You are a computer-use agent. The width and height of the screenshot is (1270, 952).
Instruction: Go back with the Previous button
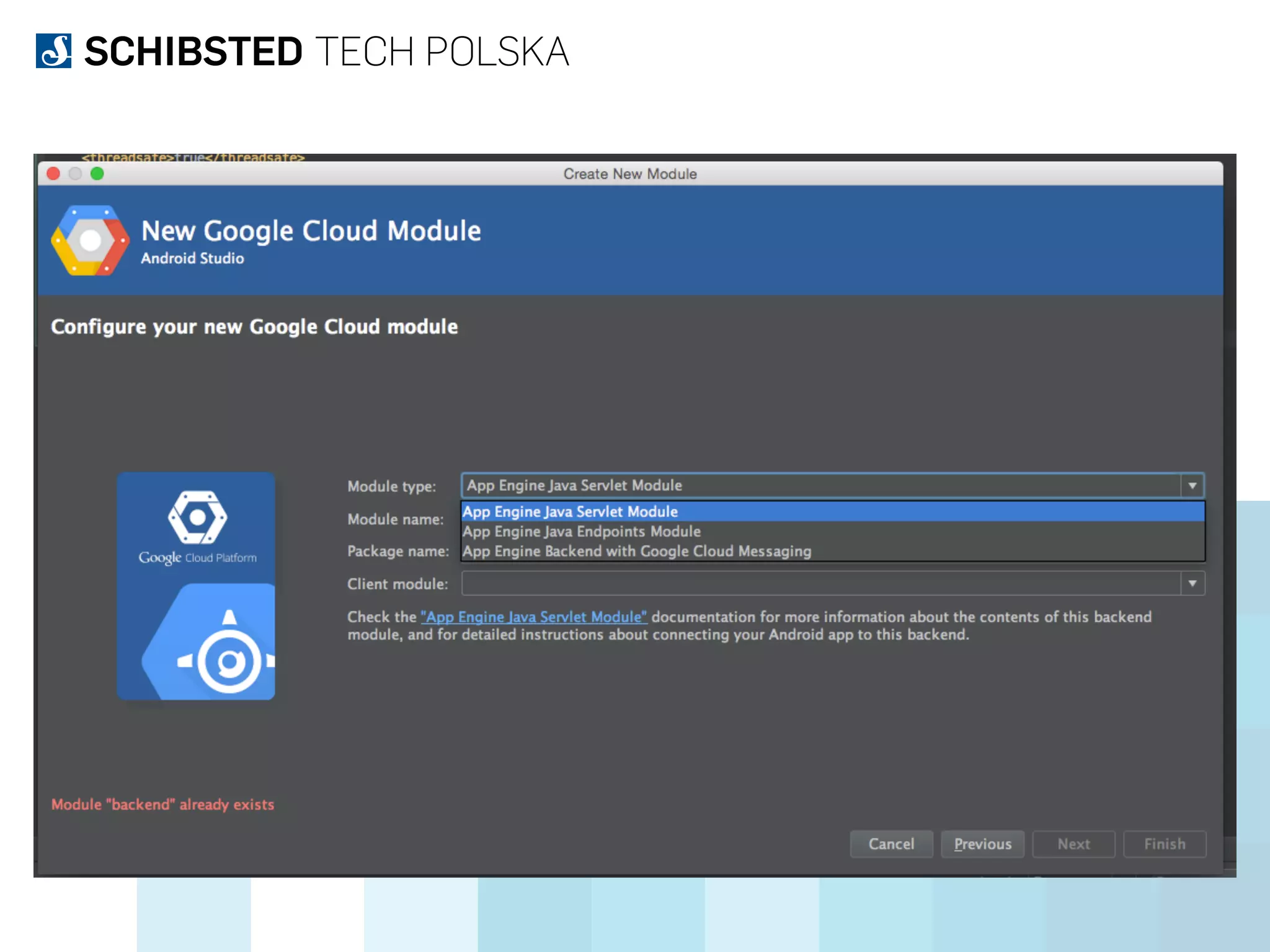[x=982, y=844]
